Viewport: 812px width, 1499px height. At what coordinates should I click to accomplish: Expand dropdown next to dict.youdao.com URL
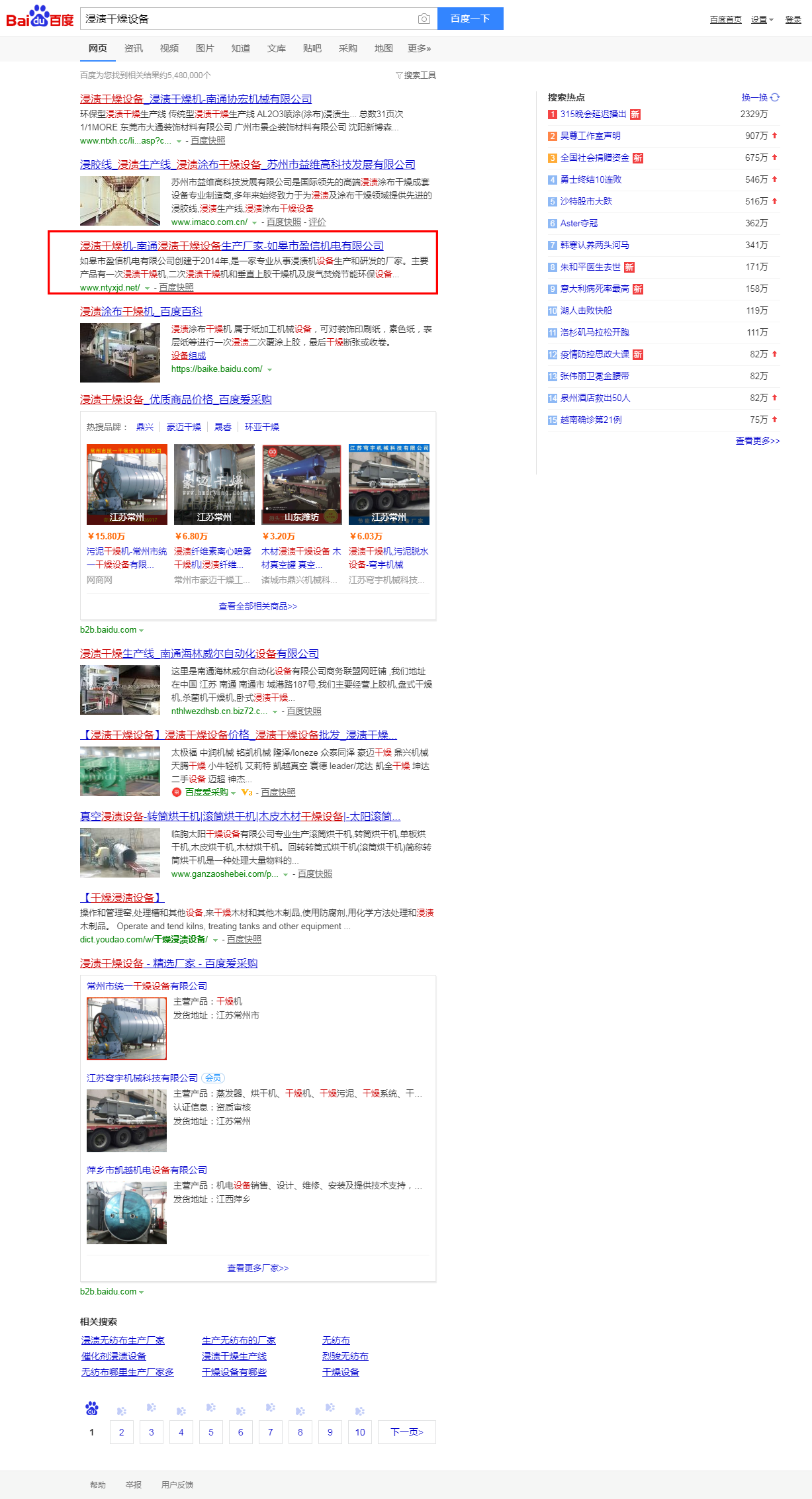point(215,940)
